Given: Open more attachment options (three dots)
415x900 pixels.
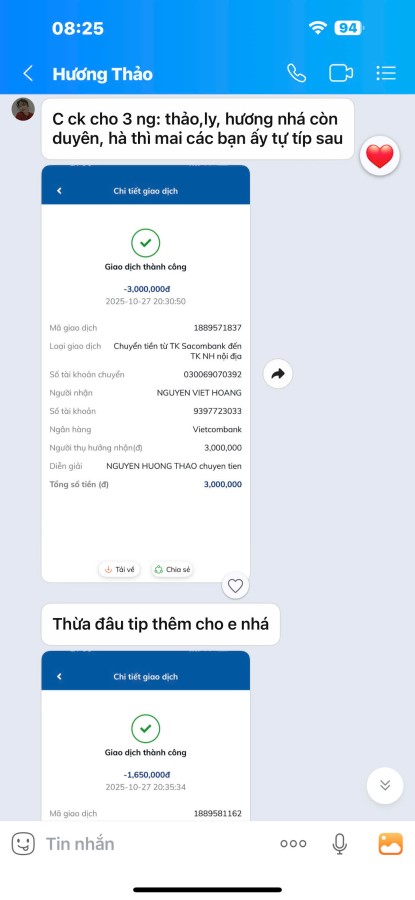Looking at the screenshot, I should pyautogui.click(x=293, y=843).
